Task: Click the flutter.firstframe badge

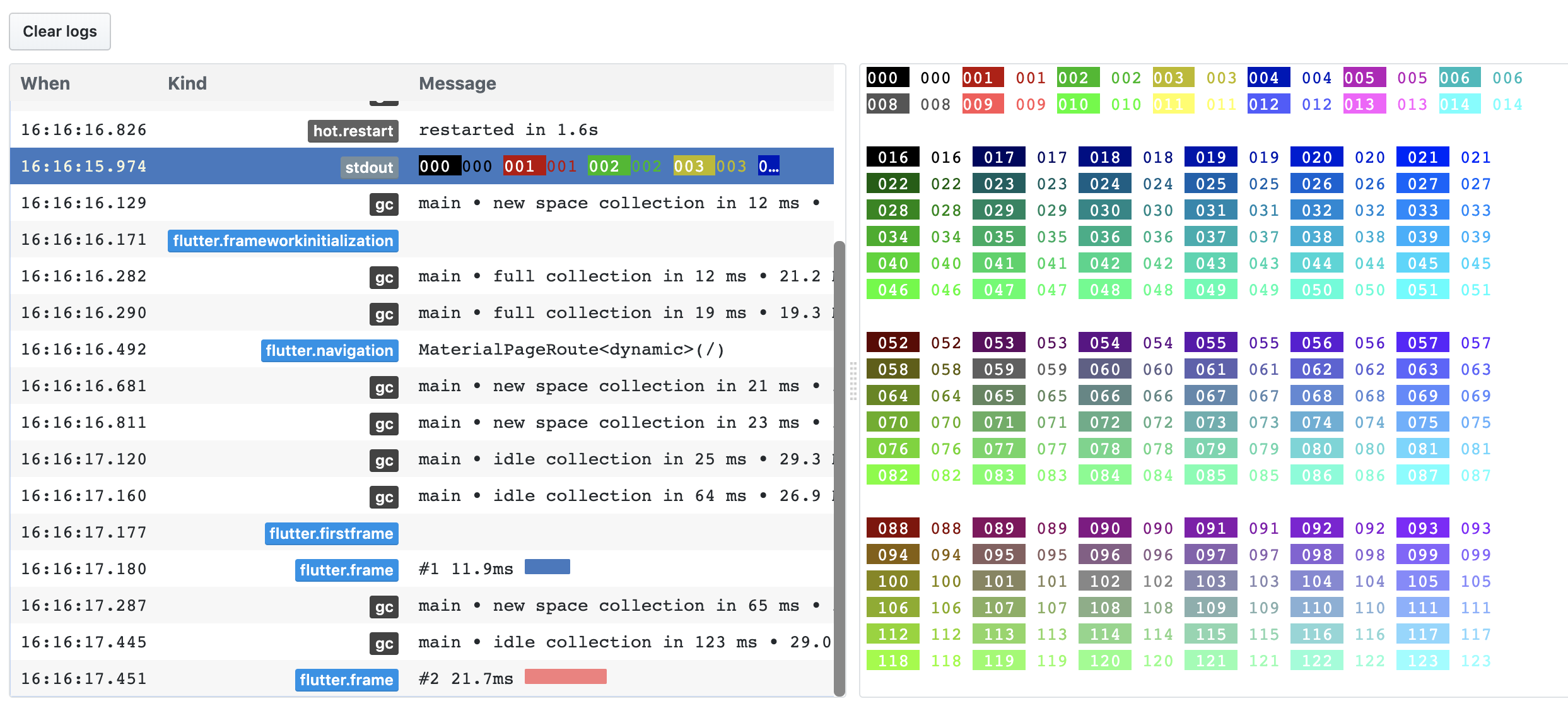Action: click(x=331, y=533)
